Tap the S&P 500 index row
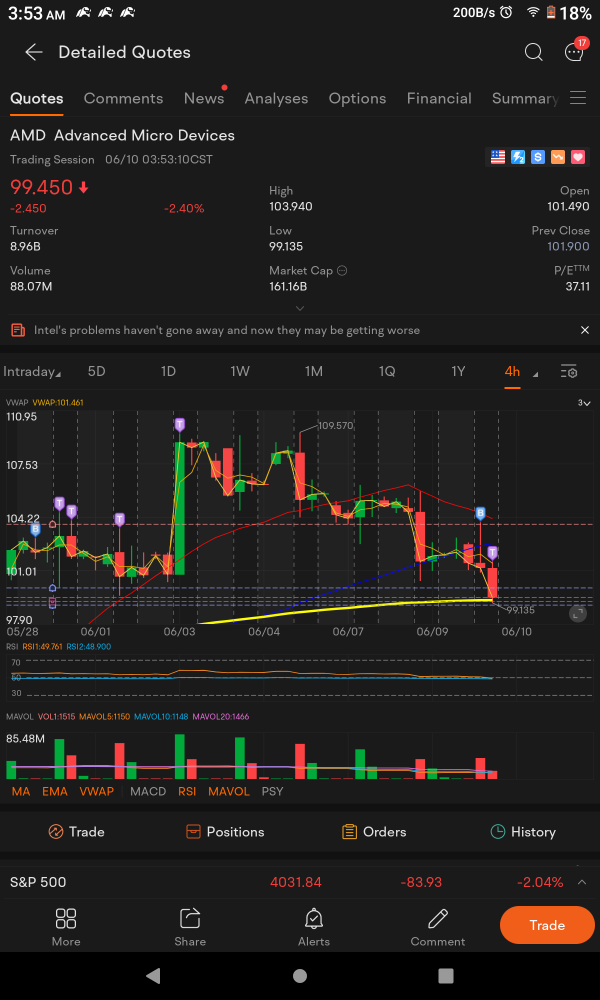 [x=300, y=883]
